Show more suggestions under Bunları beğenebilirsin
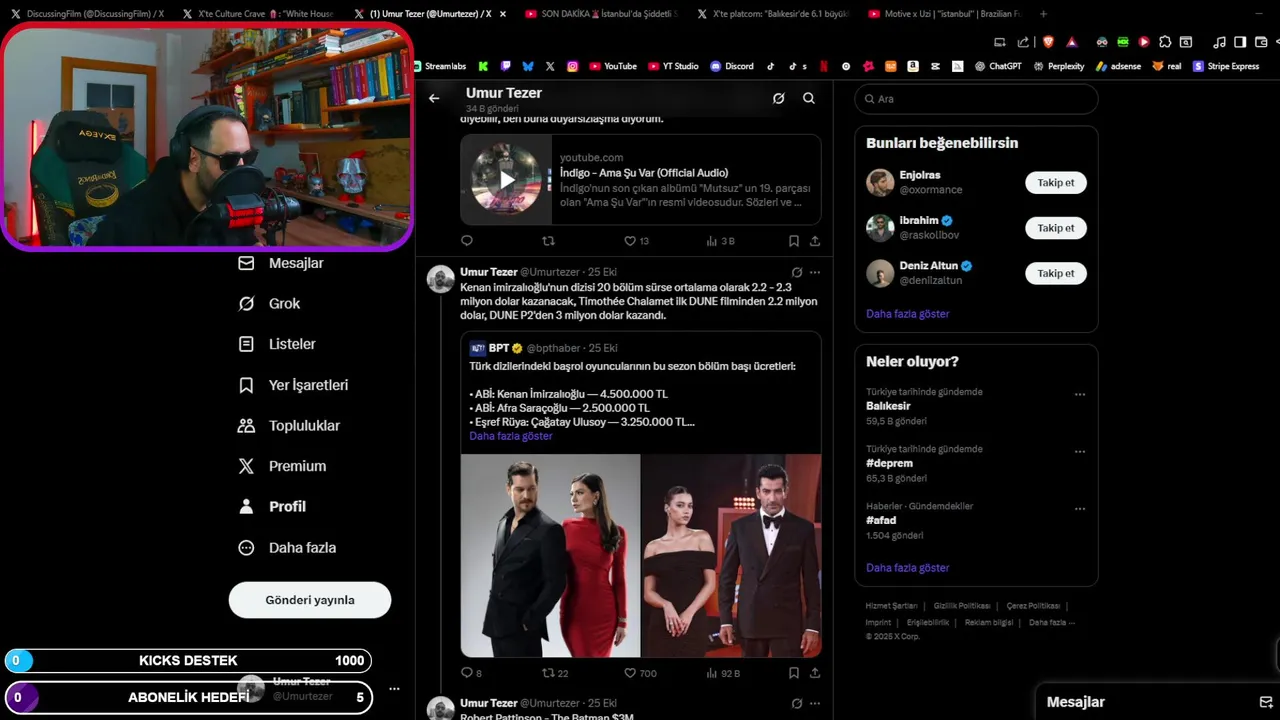Image resolution: width=1280 pixels, height=720 pixels. [907, 314]
